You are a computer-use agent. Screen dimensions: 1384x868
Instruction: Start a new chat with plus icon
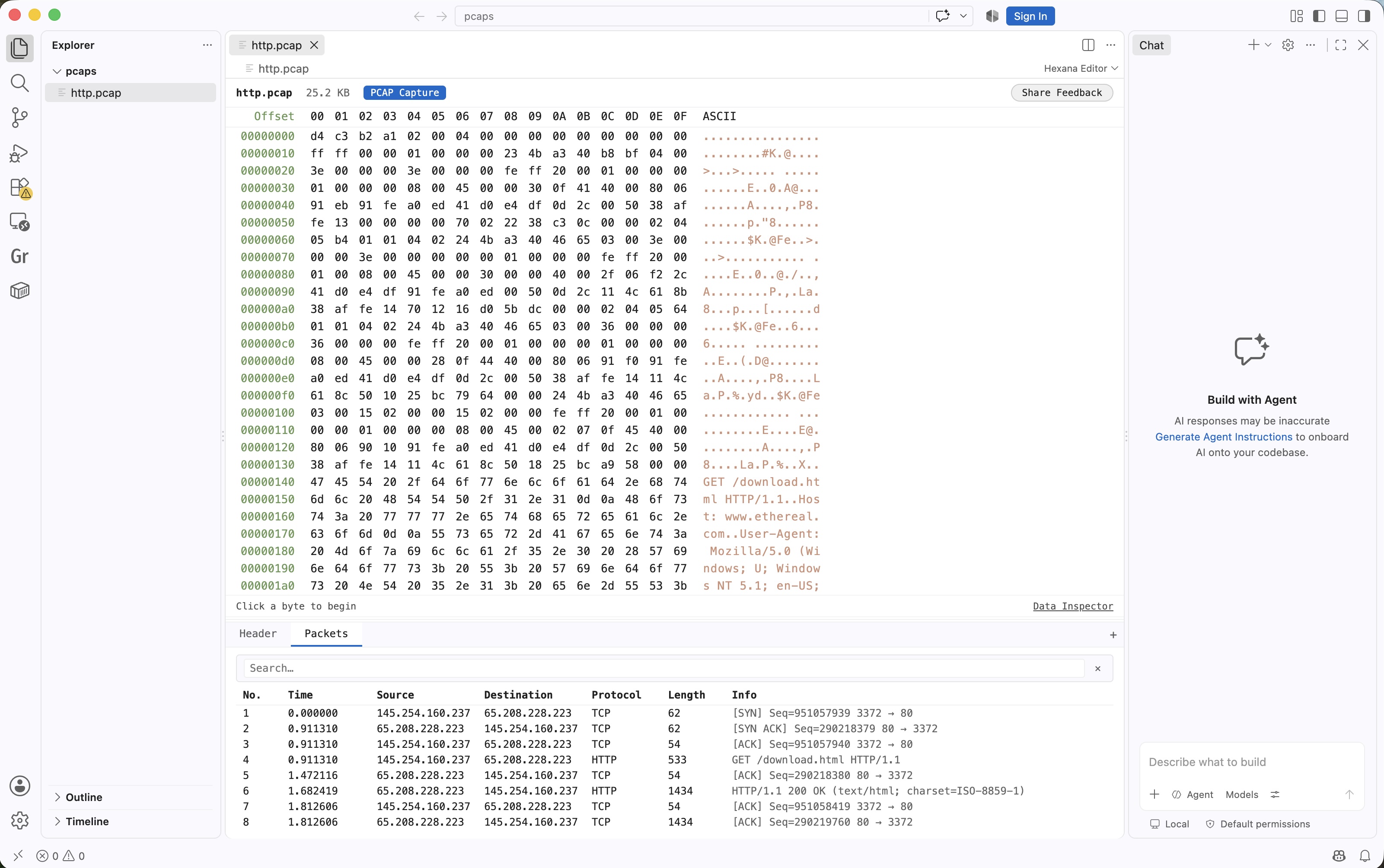click(x=1254, y=45)
